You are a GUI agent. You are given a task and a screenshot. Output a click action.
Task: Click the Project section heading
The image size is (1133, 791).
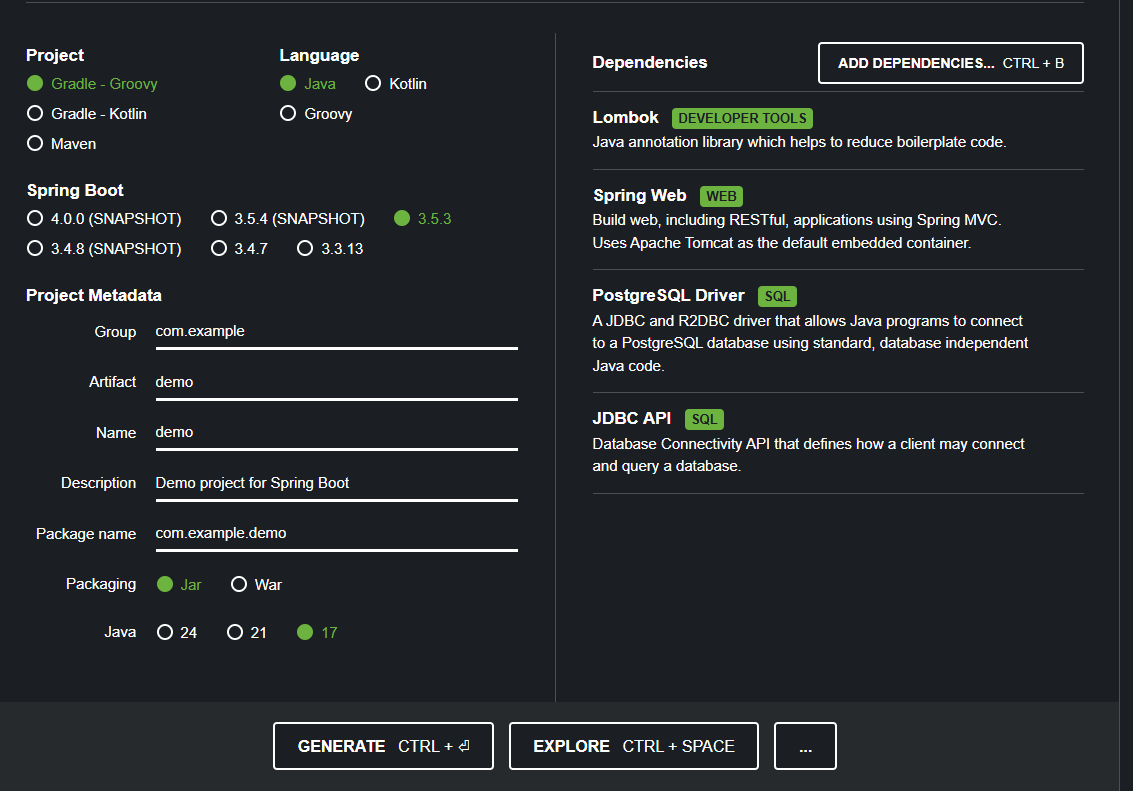[x=55, y=55]
